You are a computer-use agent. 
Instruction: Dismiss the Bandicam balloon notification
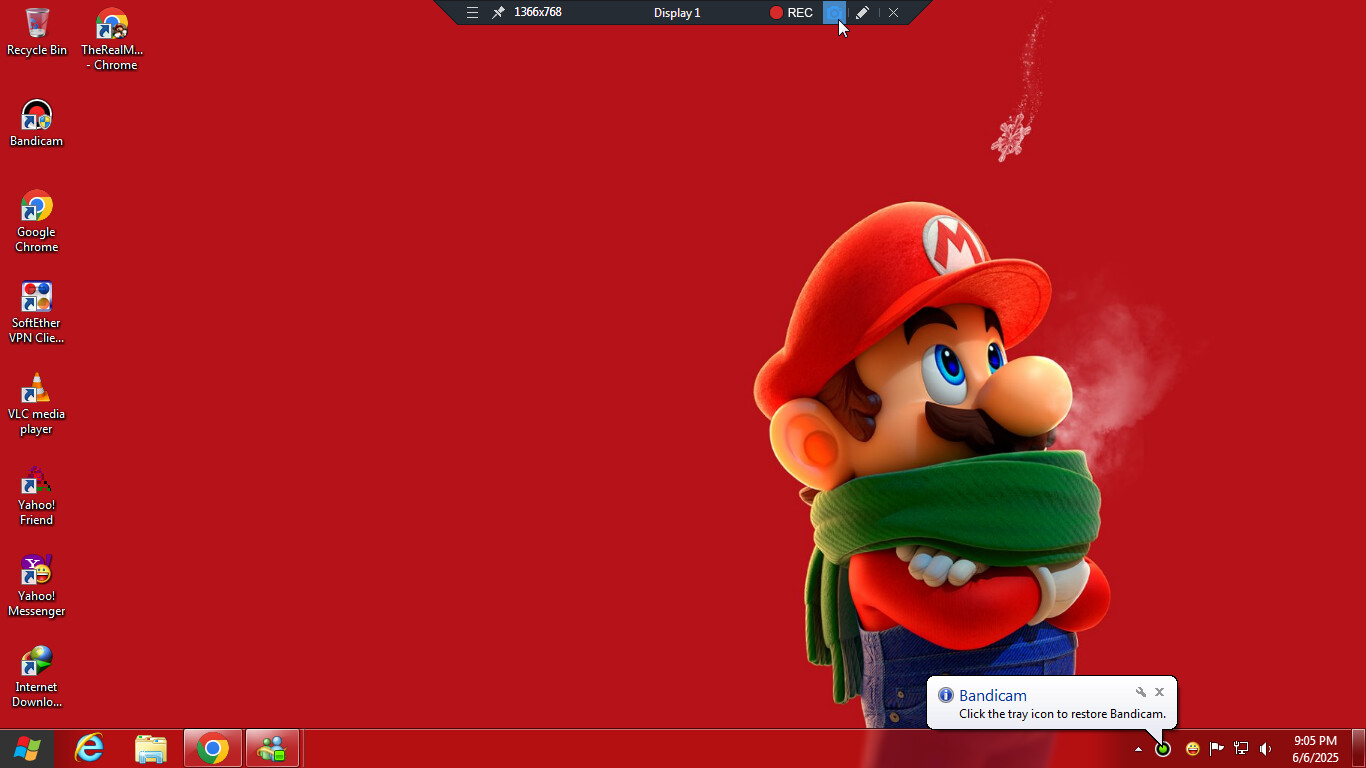(x=1160, y=692)
